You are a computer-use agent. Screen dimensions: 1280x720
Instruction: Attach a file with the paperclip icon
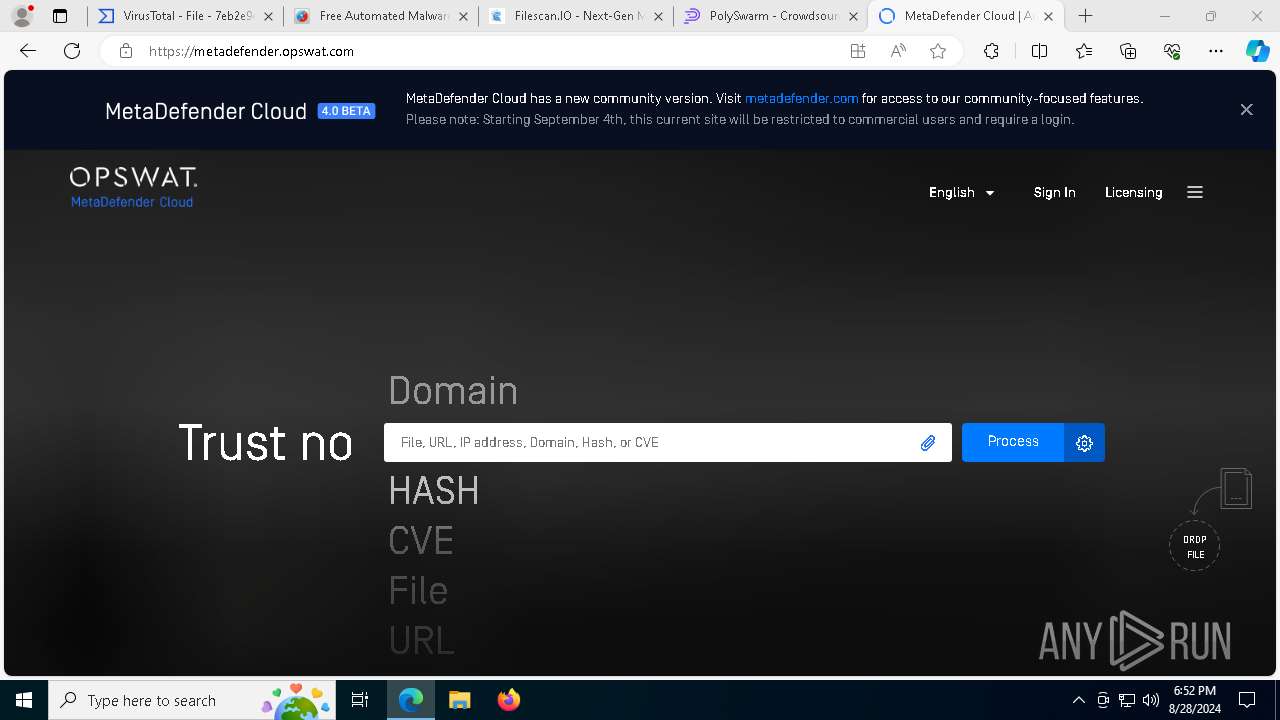click(x=928, y=443)
